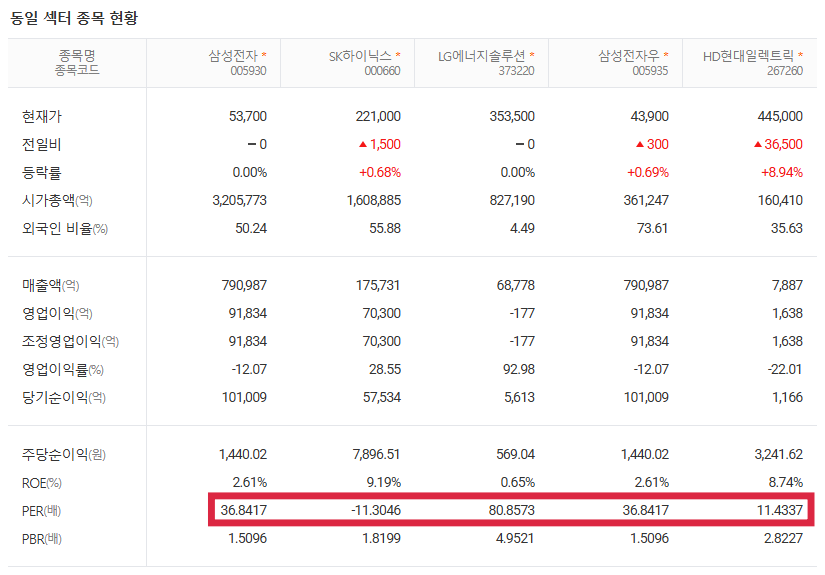This screenshot has width=825, height=575.
Task: Click PBR value 1.8199
Action: click(381, 539)
